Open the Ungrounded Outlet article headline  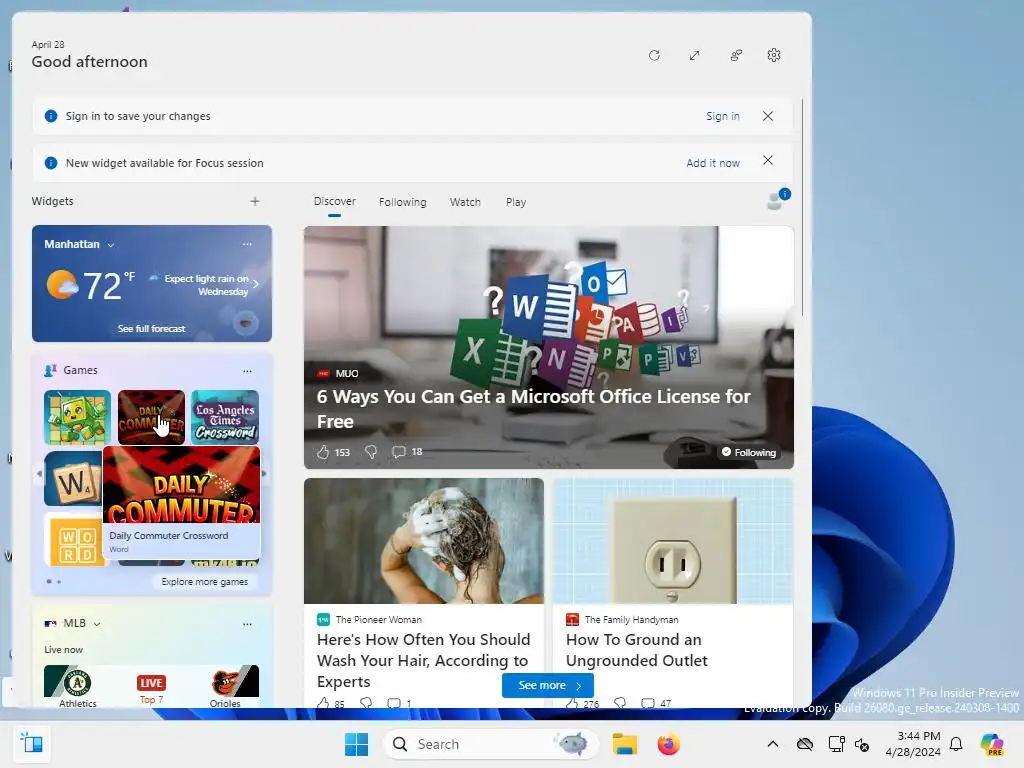point(636,650)
